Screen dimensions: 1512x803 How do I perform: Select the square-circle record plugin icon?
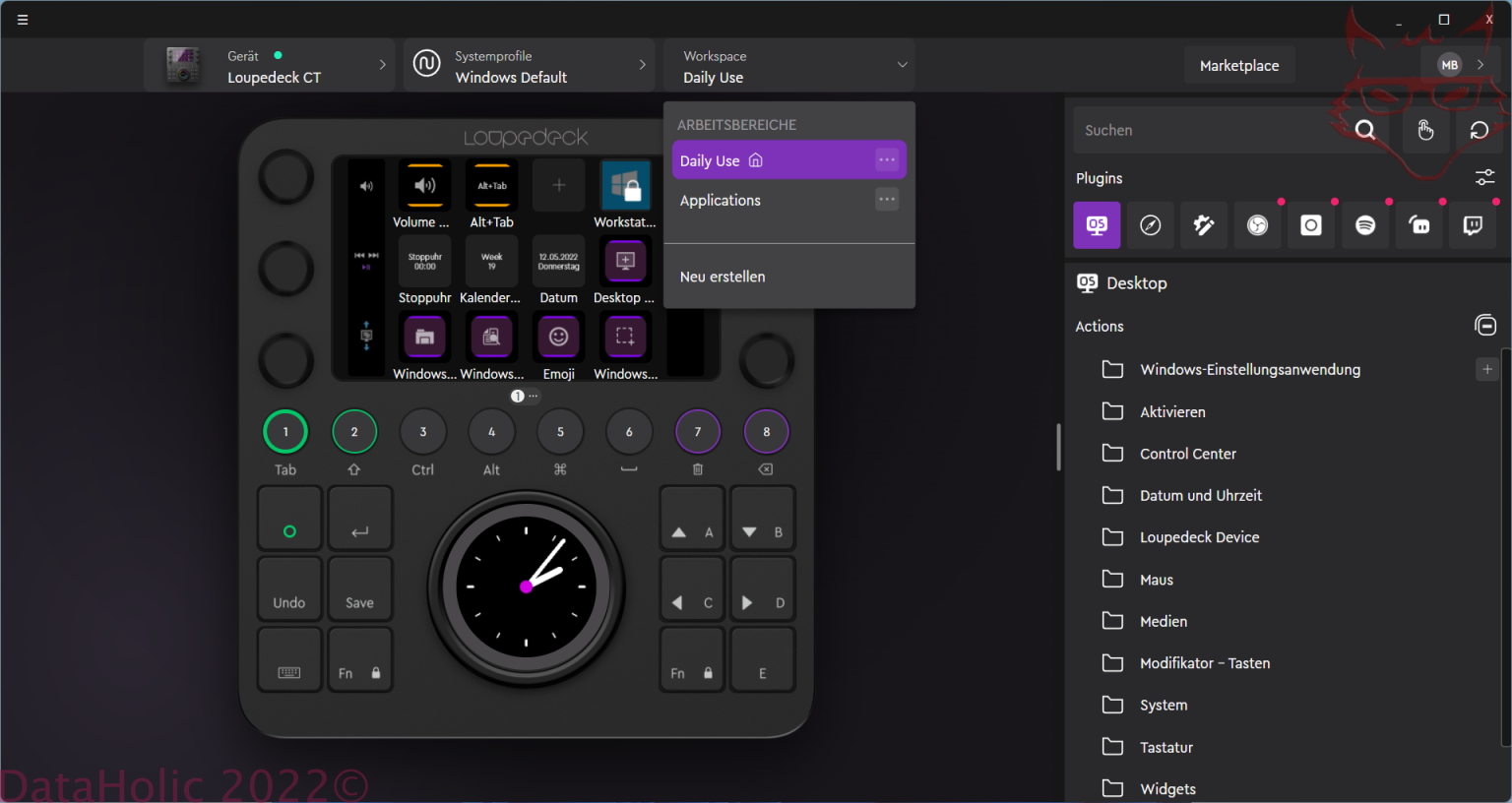[1311, 225]
